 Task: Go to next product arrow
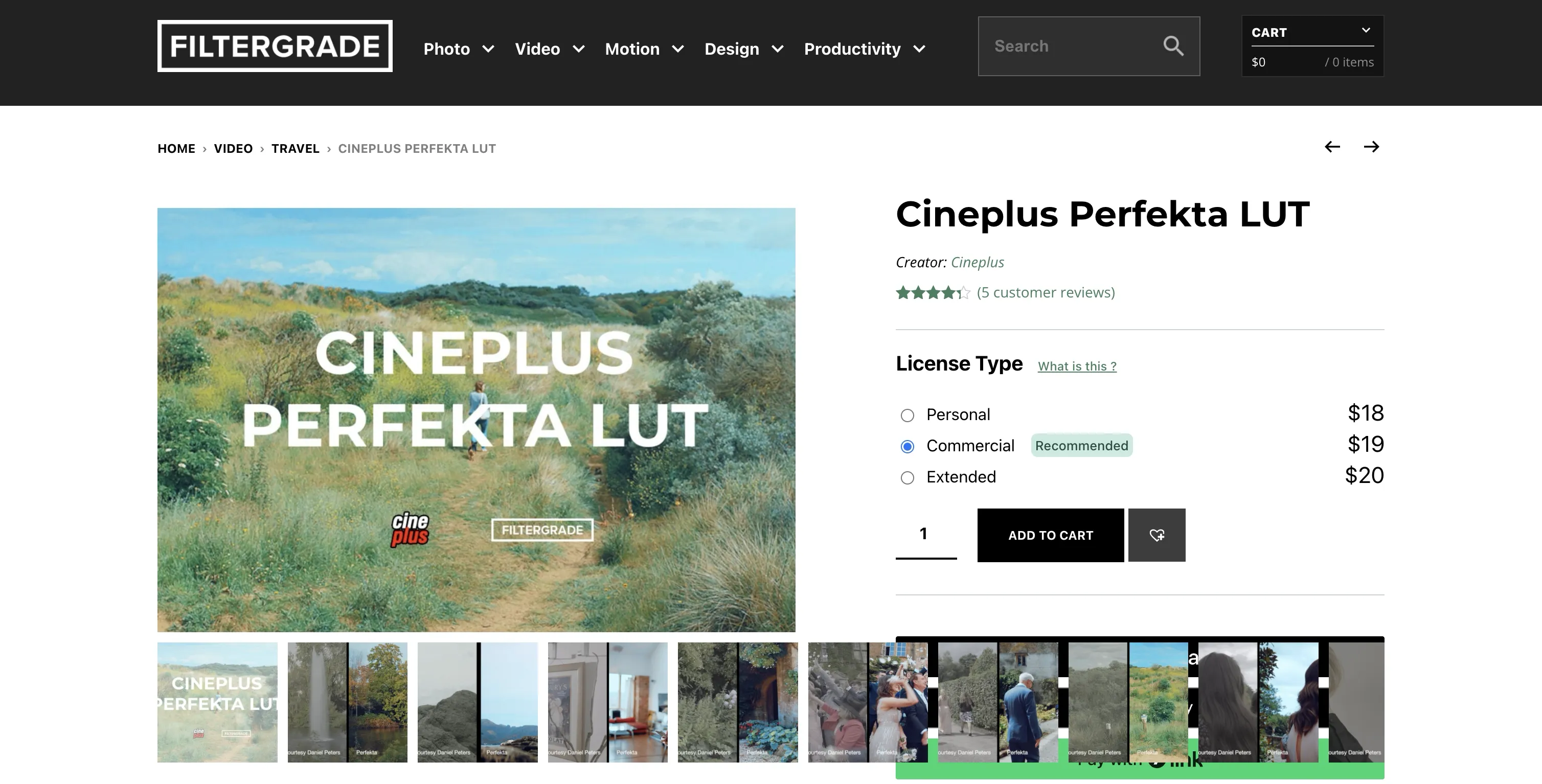pyautogui.click(x=1371, y=147)
